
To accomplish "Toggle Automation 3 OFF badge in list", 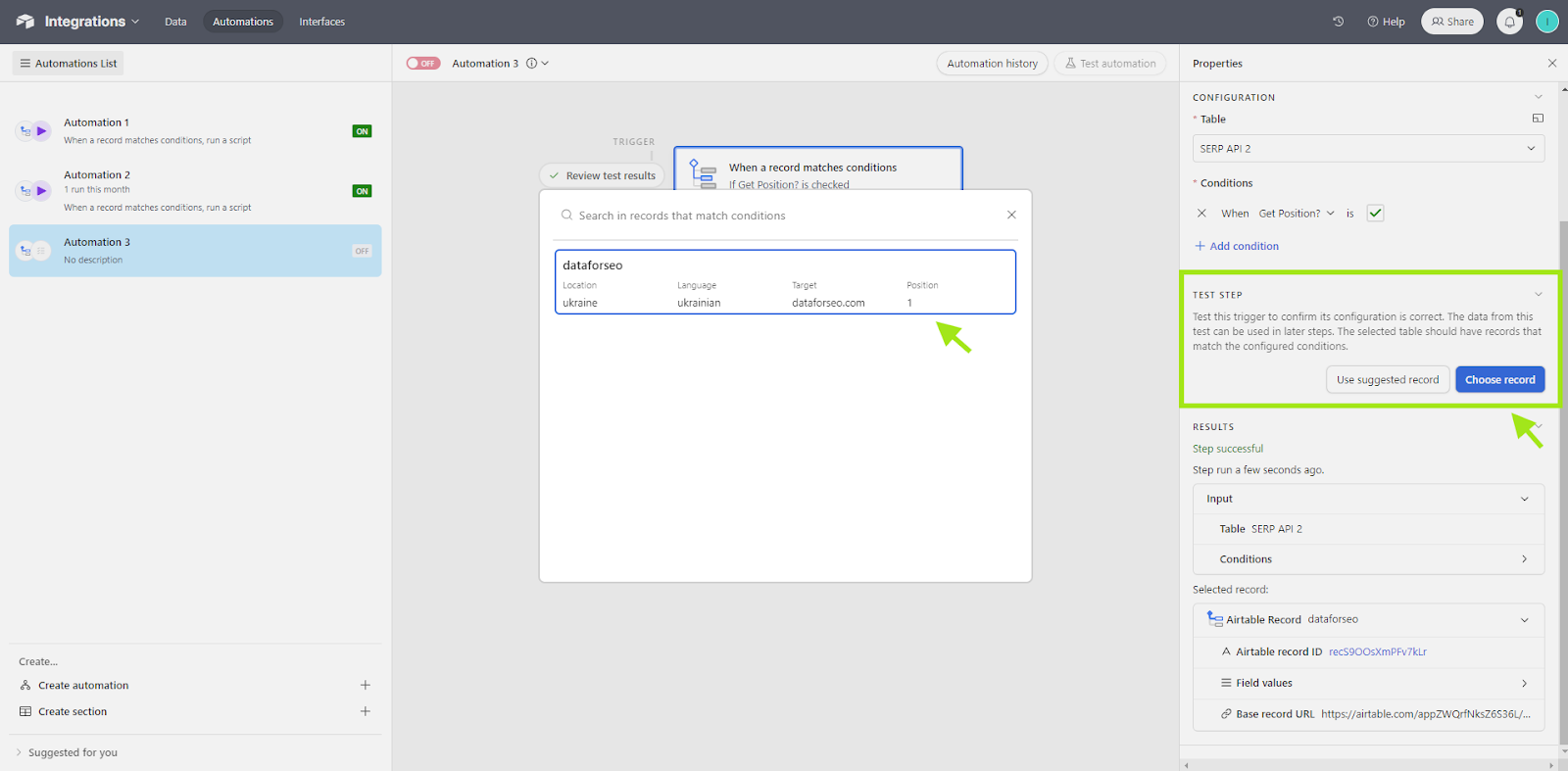I will 362,251.
